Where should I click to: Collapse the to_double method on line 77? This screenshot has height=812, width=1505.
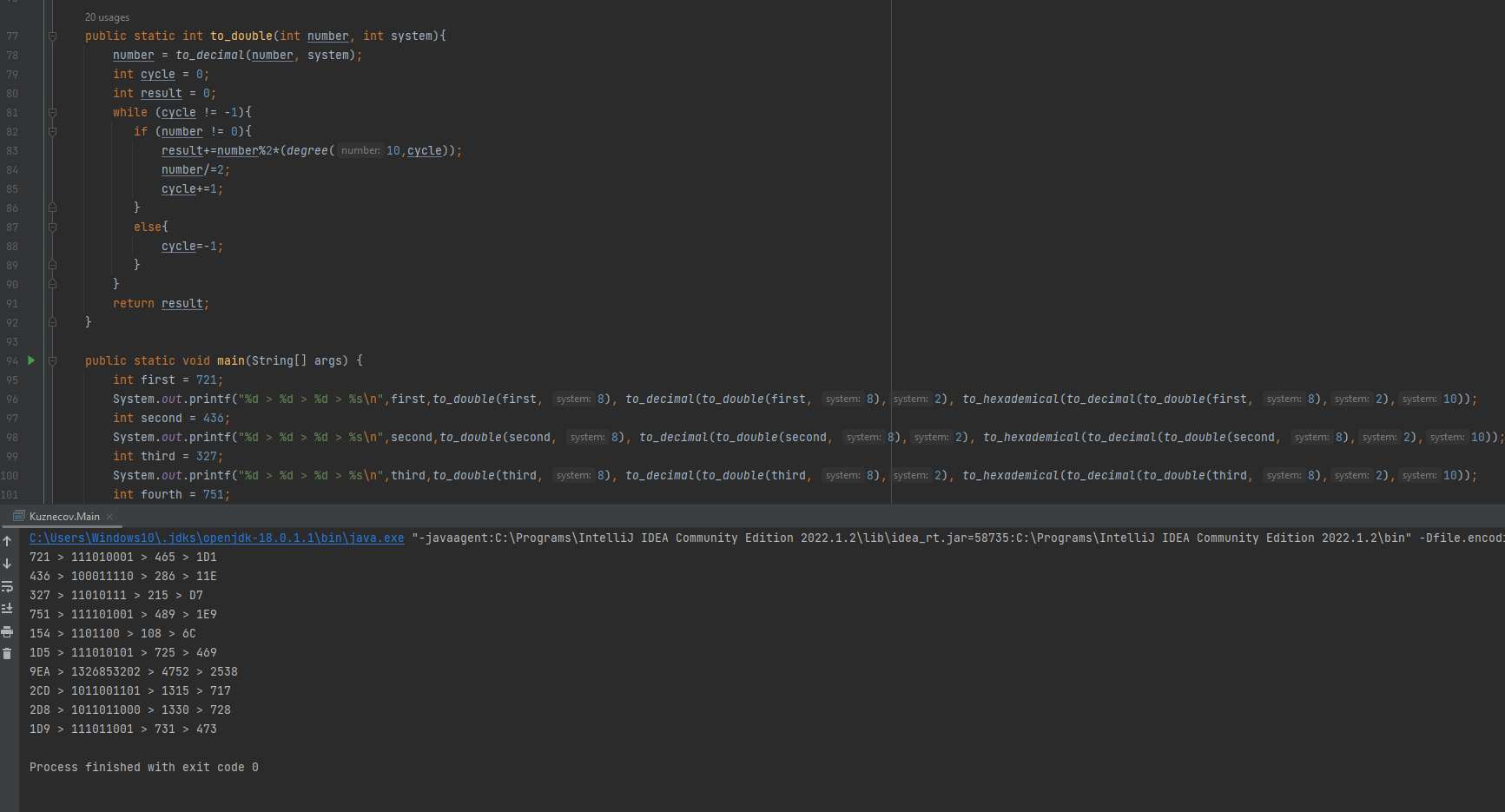(52, 36)
